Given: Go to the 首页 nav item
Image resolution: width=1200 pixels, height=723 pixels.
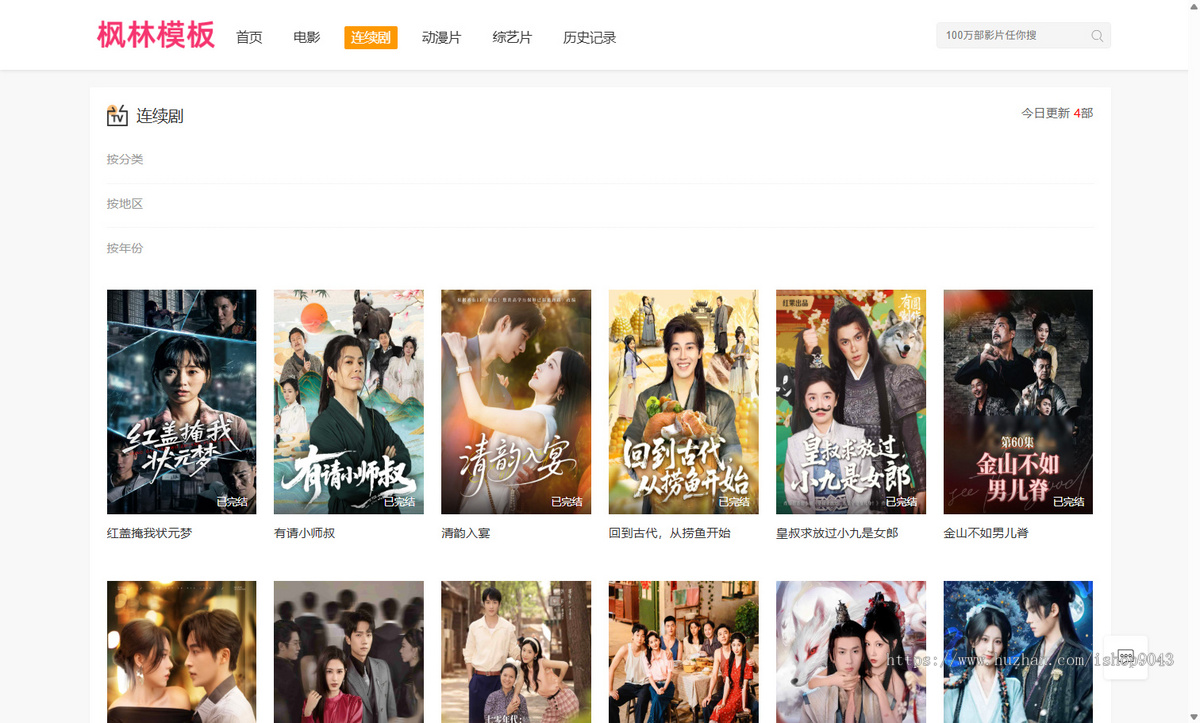Looking at the screenshot, I should pos(249,38).
